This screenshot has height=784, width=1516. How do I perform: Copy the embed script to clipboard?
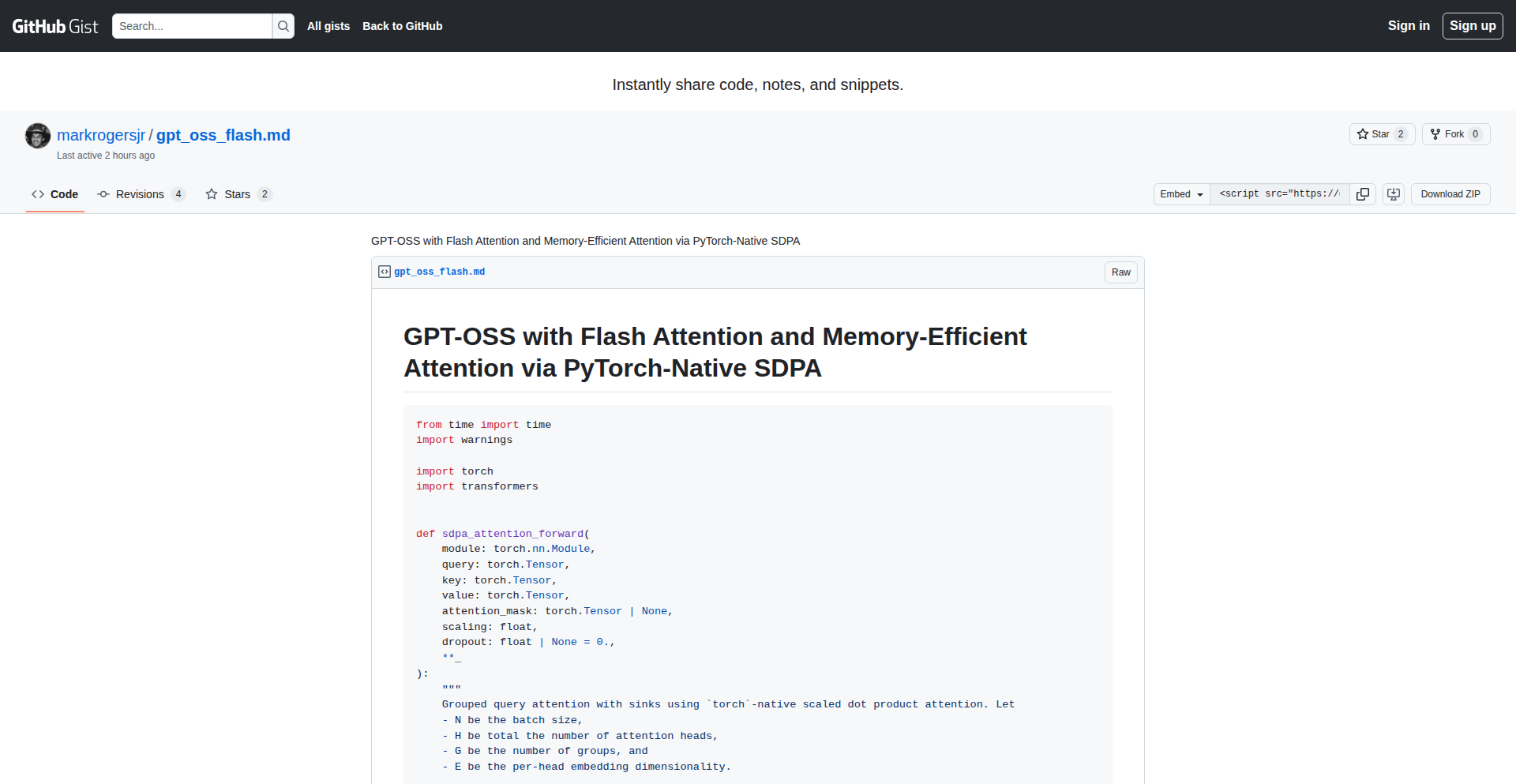tap(1363, 194)
